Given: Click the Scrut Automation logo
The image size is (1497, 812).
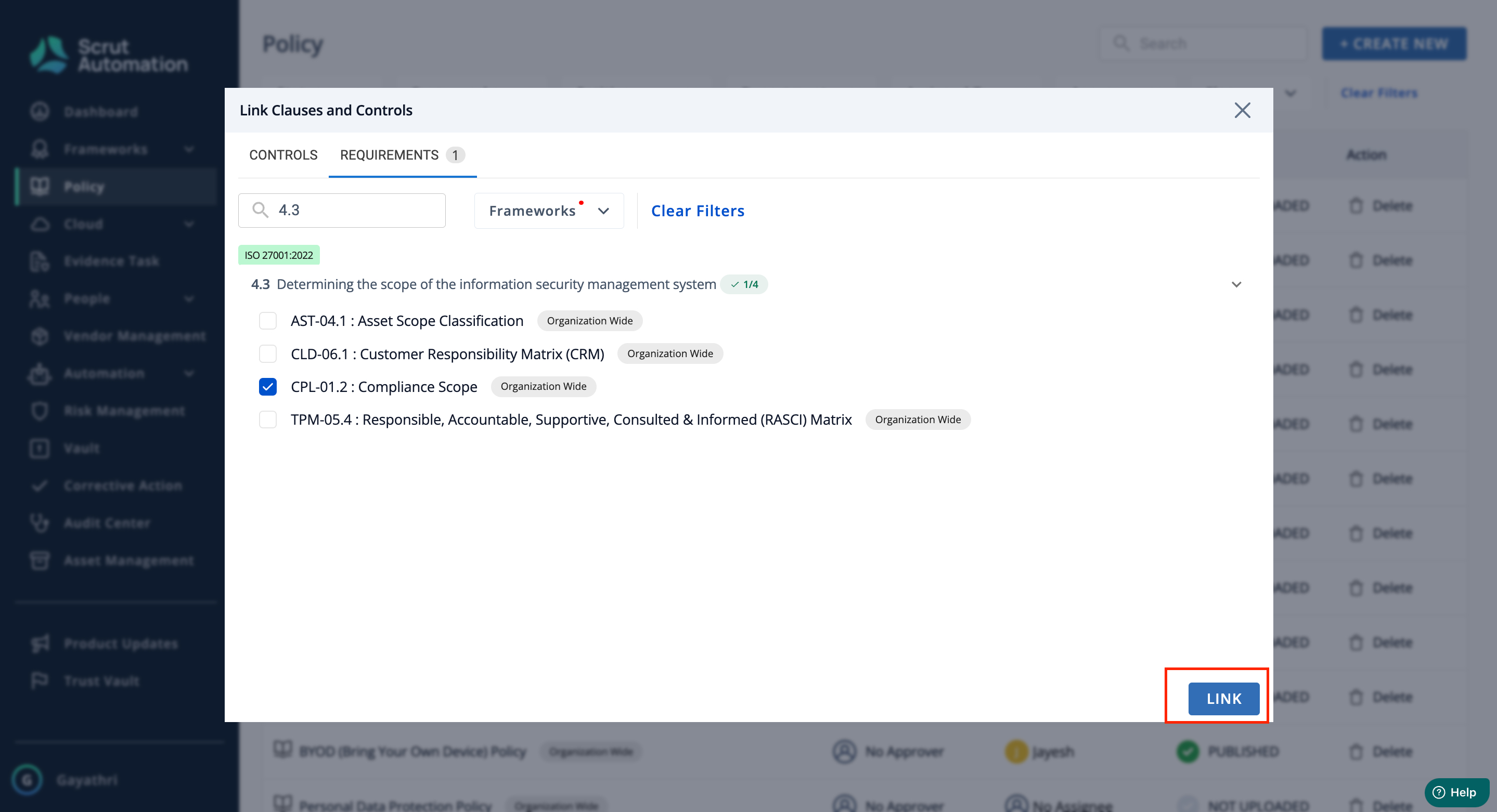Looking at the screenshot, I should tap(109, 55).
